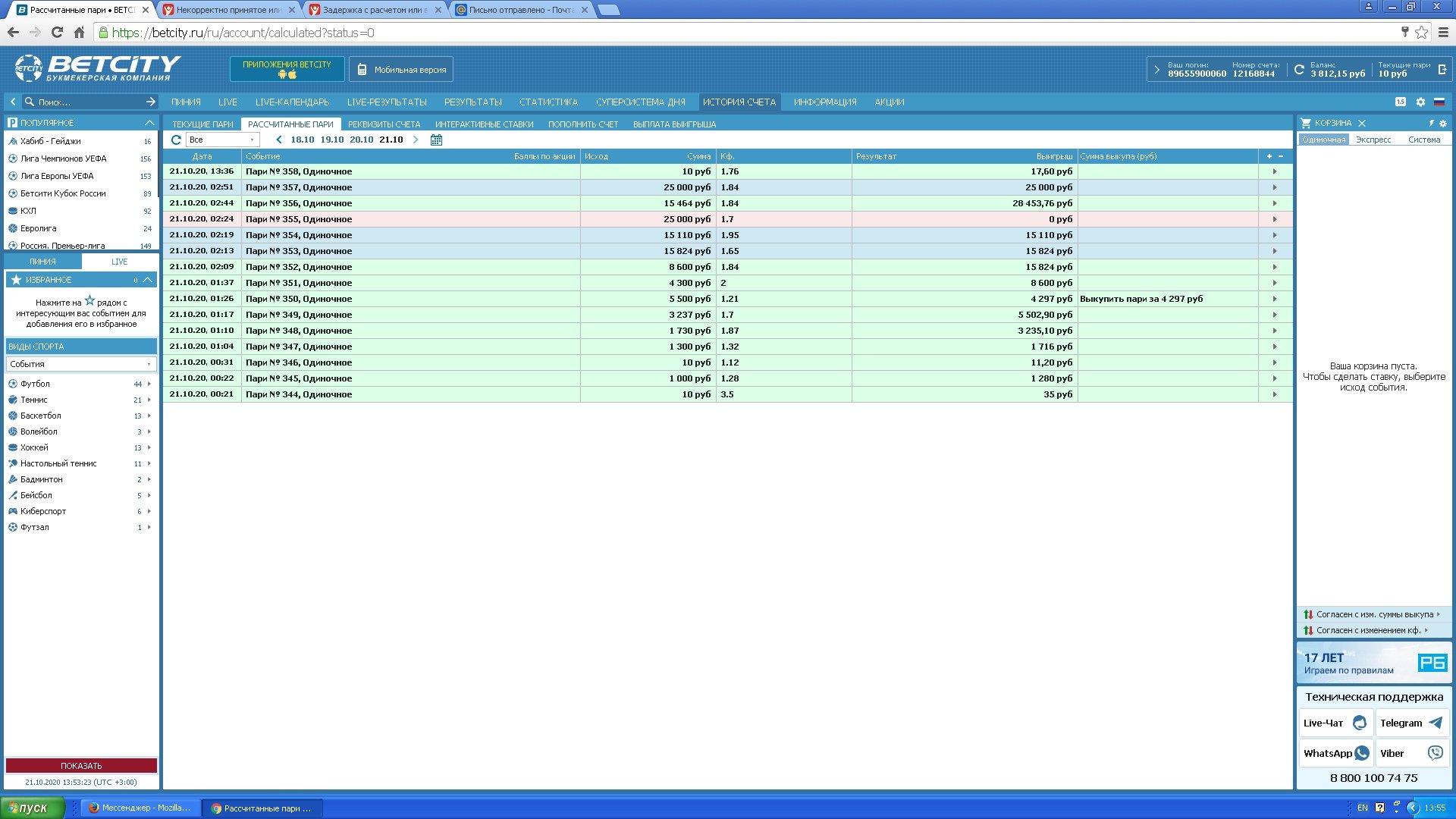Screen dimensions: 1456x819
Task: Open the Результаты menu item
Action: [x=472, y=102]
